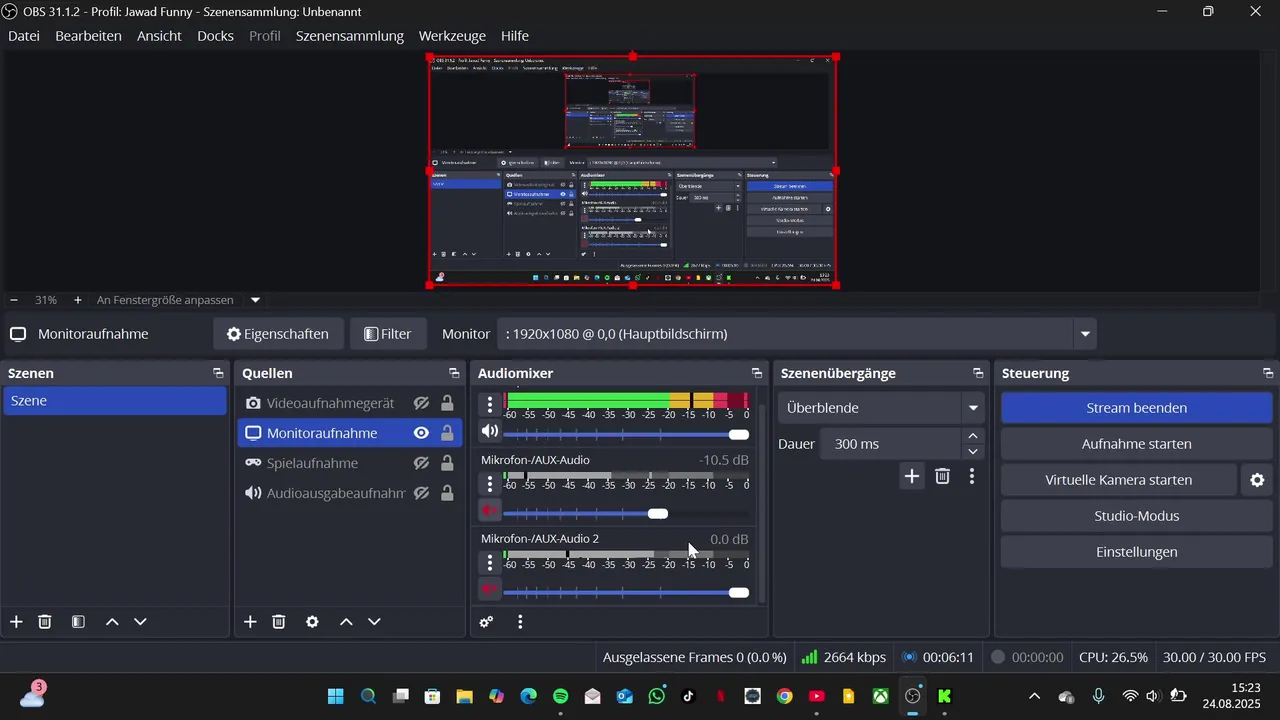Enable Studio-Modus
This screenshot has width=1280, height=720.
tap(1137, 516)
